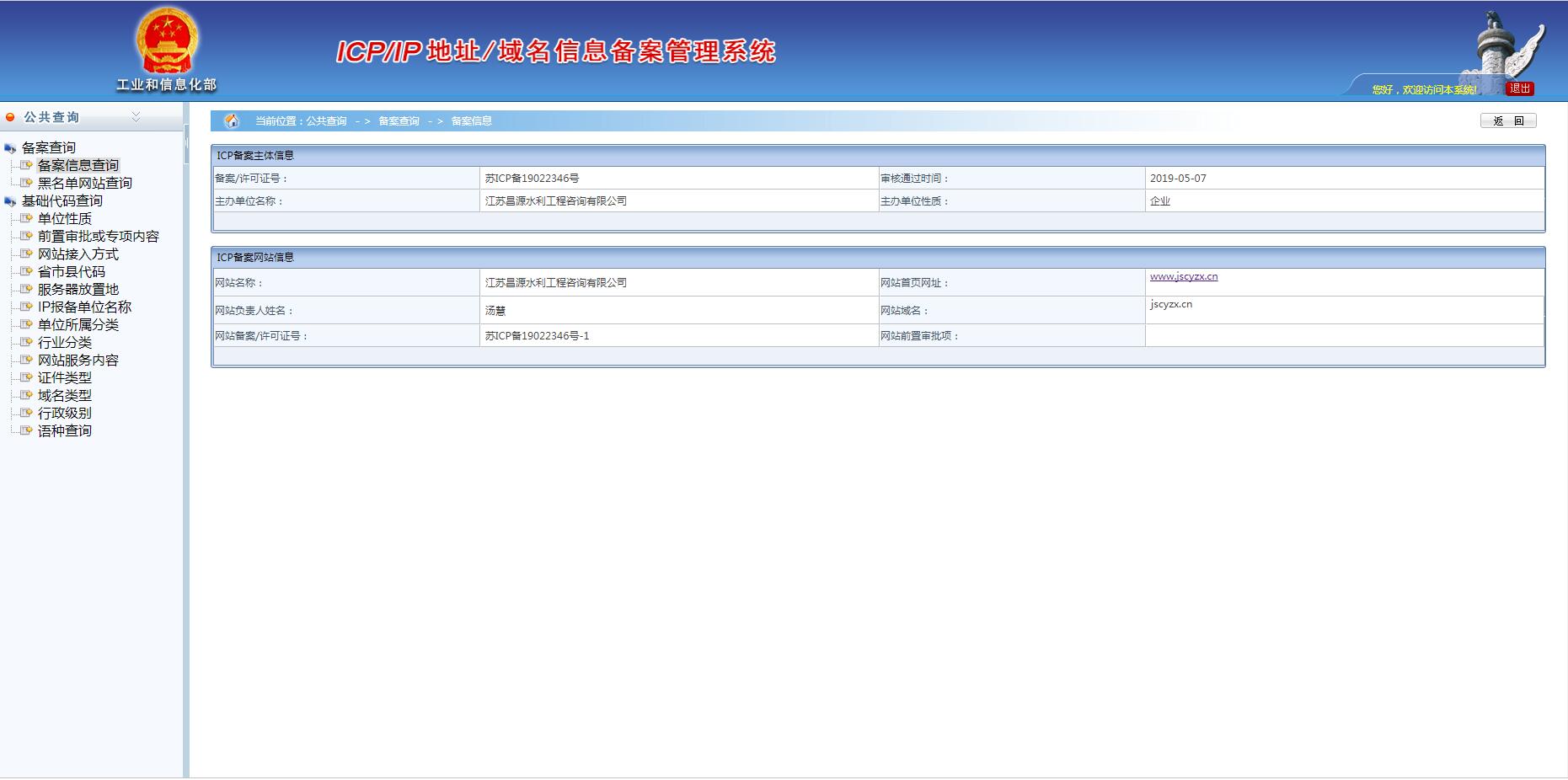Click the 企业 unit type link
The image size is (1568, 780).
click(x=1159, y=201)
